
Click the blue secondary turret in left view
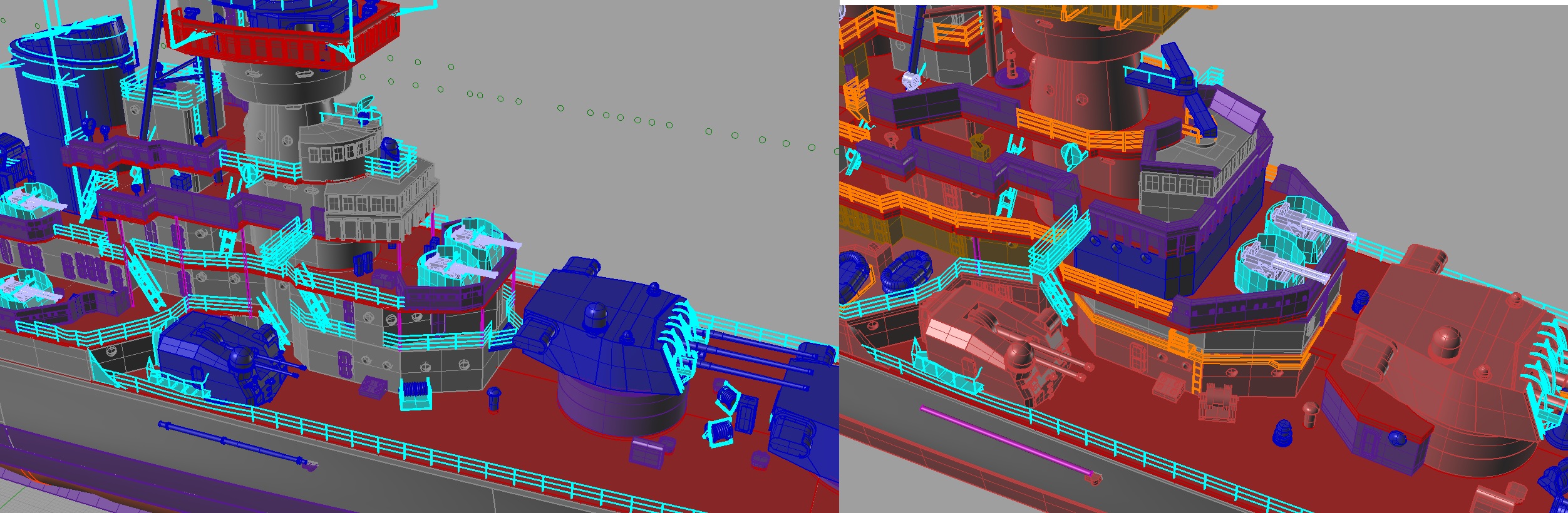coord(207,353)
